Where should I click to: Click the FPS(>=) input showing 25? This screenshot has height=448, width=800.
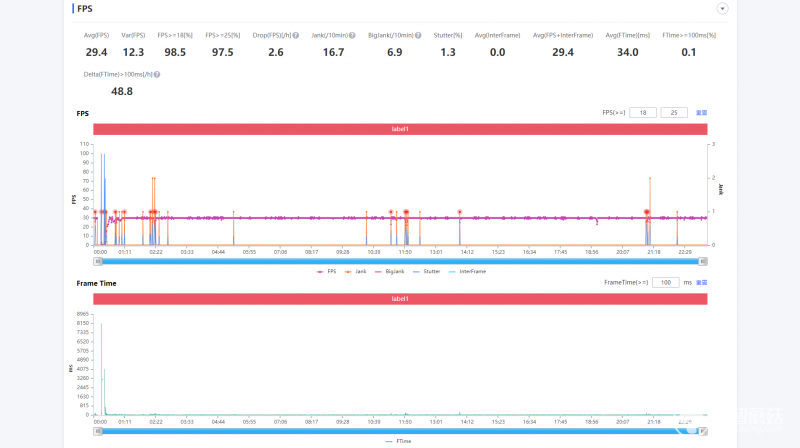(674, 113)
